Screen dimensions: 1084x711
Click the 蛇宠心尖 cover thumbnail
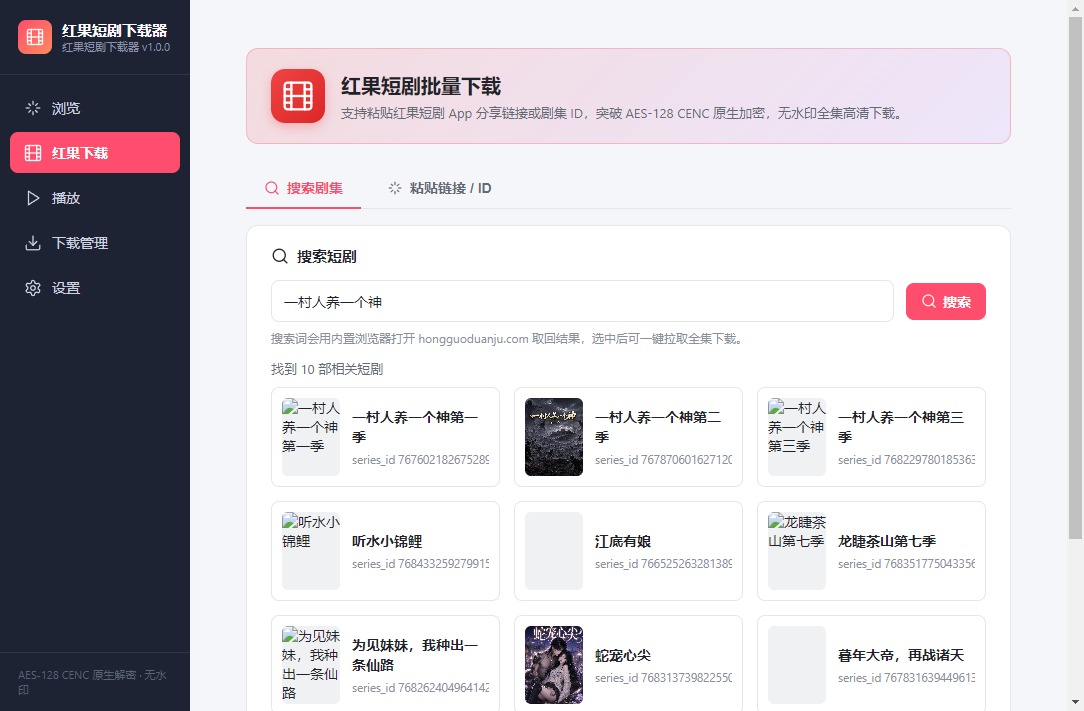click(x=554, y=665)
